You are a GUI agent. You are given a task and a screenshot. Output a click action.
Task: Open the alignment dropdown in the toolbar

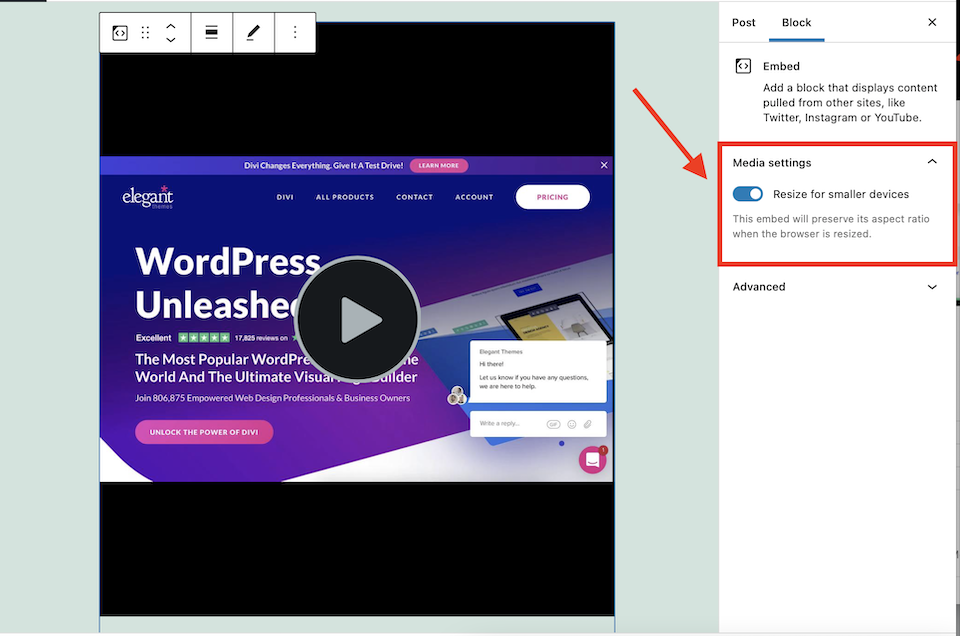coord(211,32)
